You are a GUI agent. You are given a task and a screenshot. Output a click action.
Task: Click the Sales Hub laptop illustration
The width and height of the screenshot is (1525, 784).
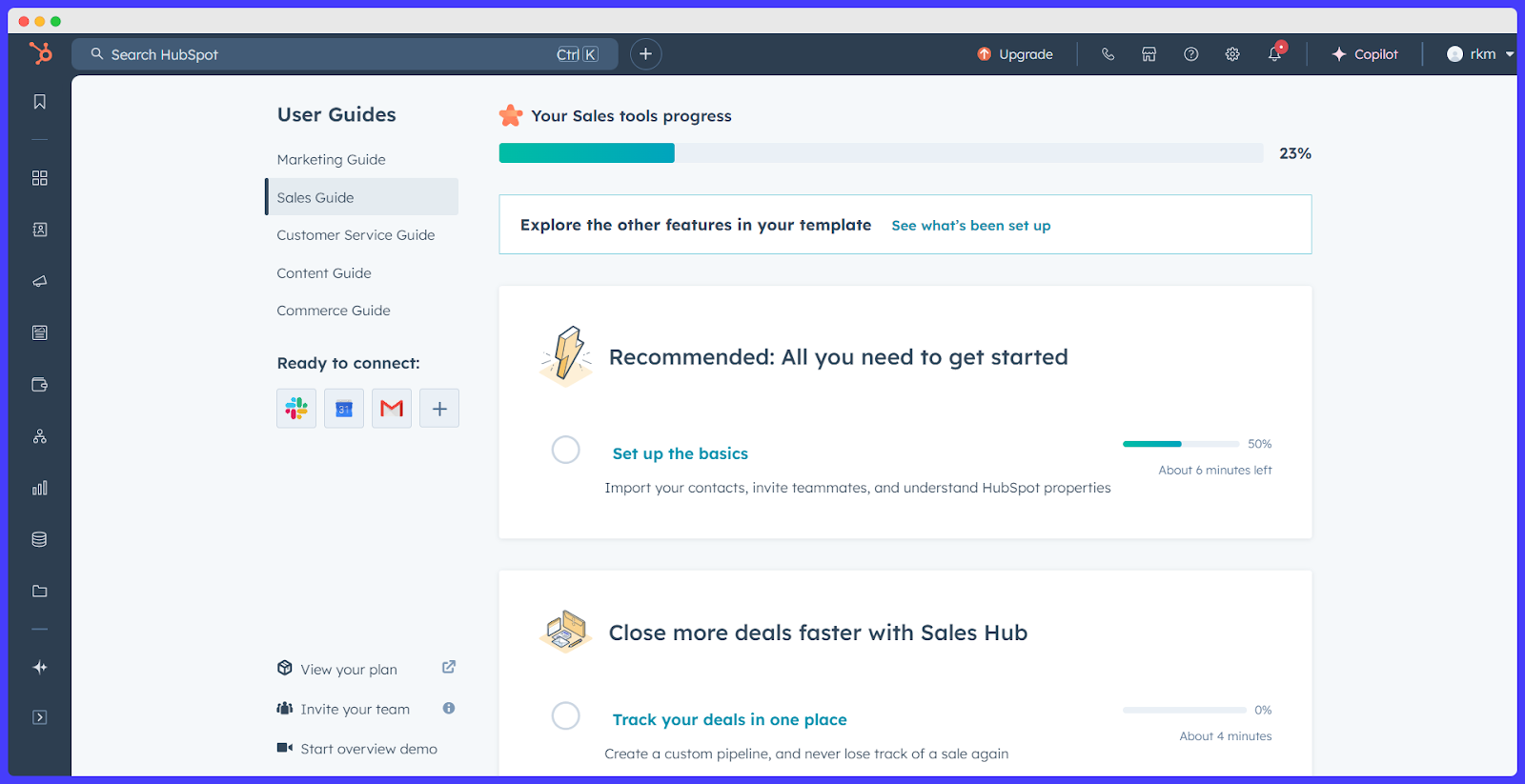pyautogui.click(x=566, y=632)
